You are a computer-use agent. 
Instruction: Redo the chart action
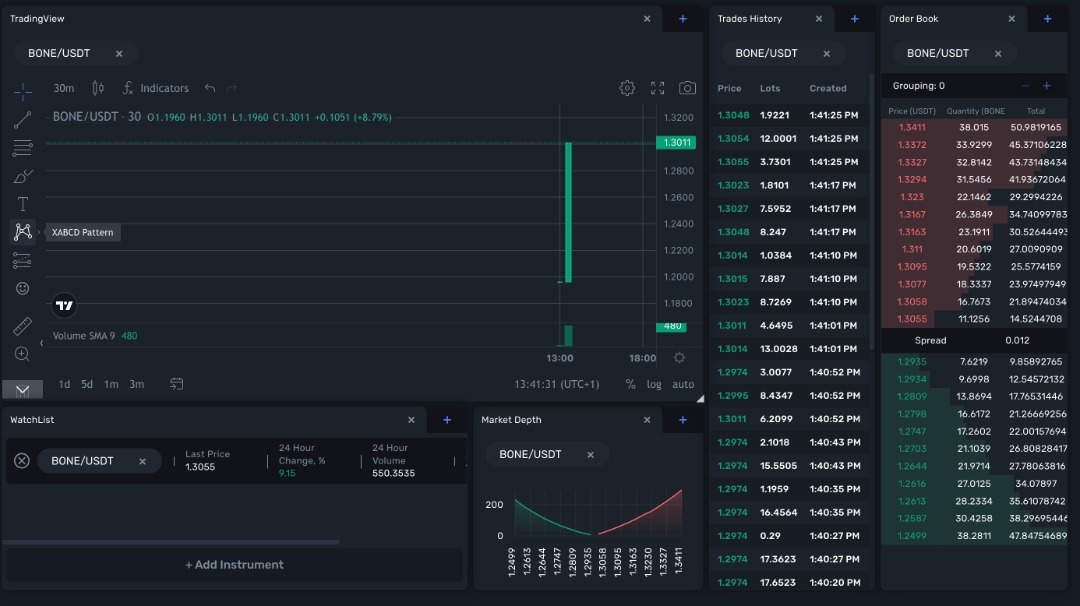(x=231, y=88)
